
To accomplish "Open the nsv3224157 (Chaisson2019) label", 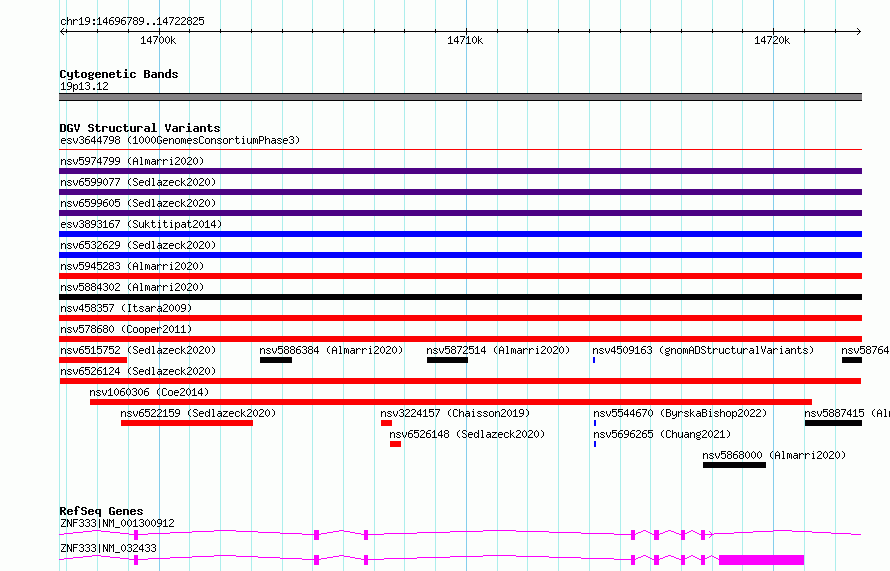I will pyautogui.click(x=455, y=413).
